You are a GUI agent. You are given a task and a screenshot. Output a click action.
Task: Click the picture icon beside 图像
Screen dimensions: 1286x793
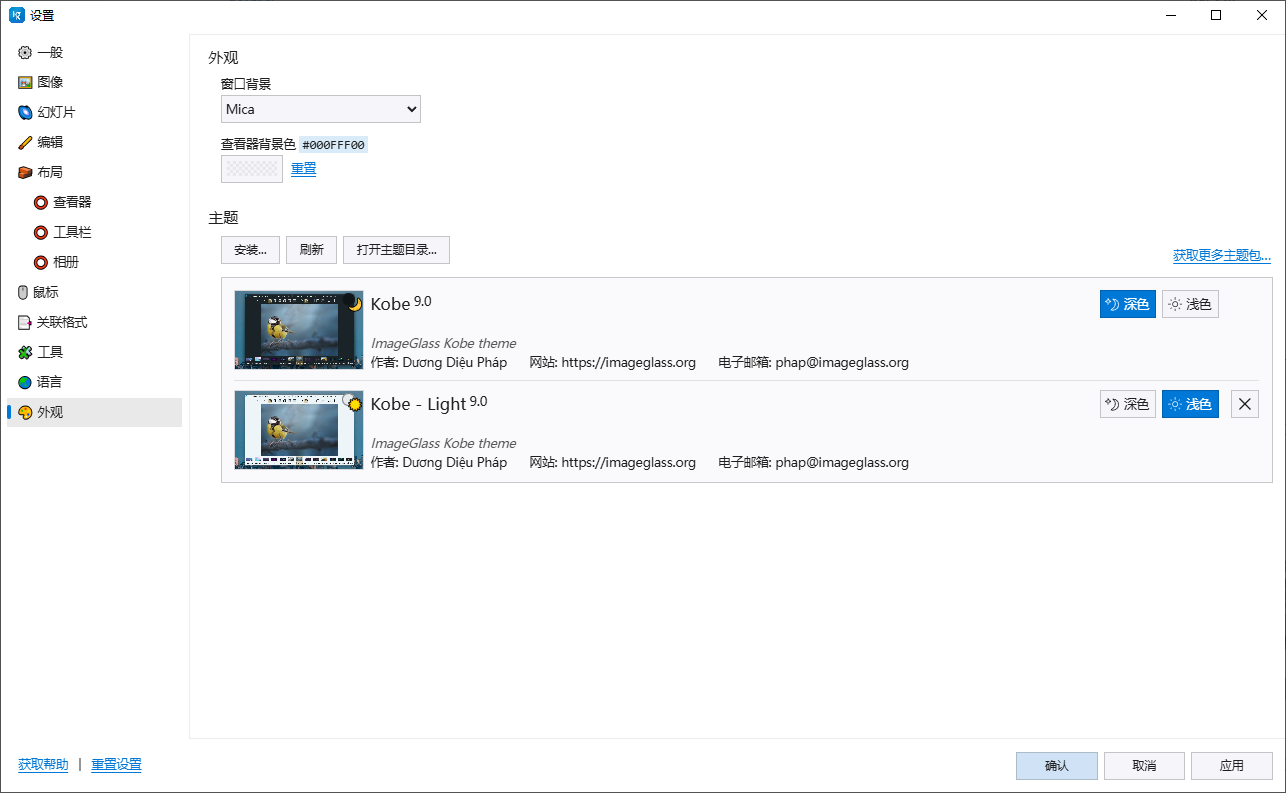click(25, 82)
